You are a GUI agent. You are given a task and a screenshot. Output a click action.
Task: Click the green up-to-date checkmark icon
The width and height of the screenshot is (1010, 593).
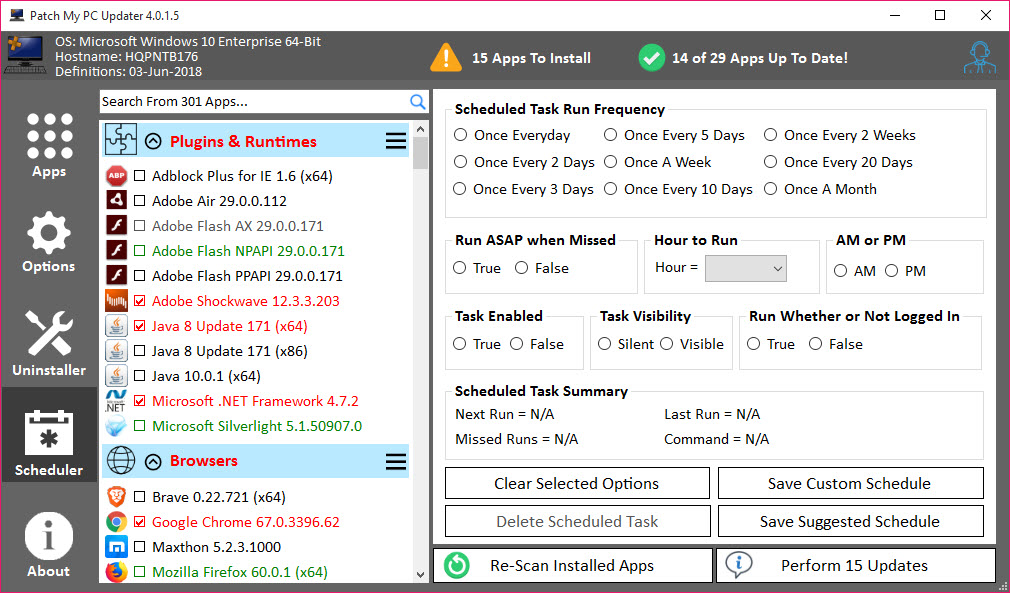[x=651, y=58]
